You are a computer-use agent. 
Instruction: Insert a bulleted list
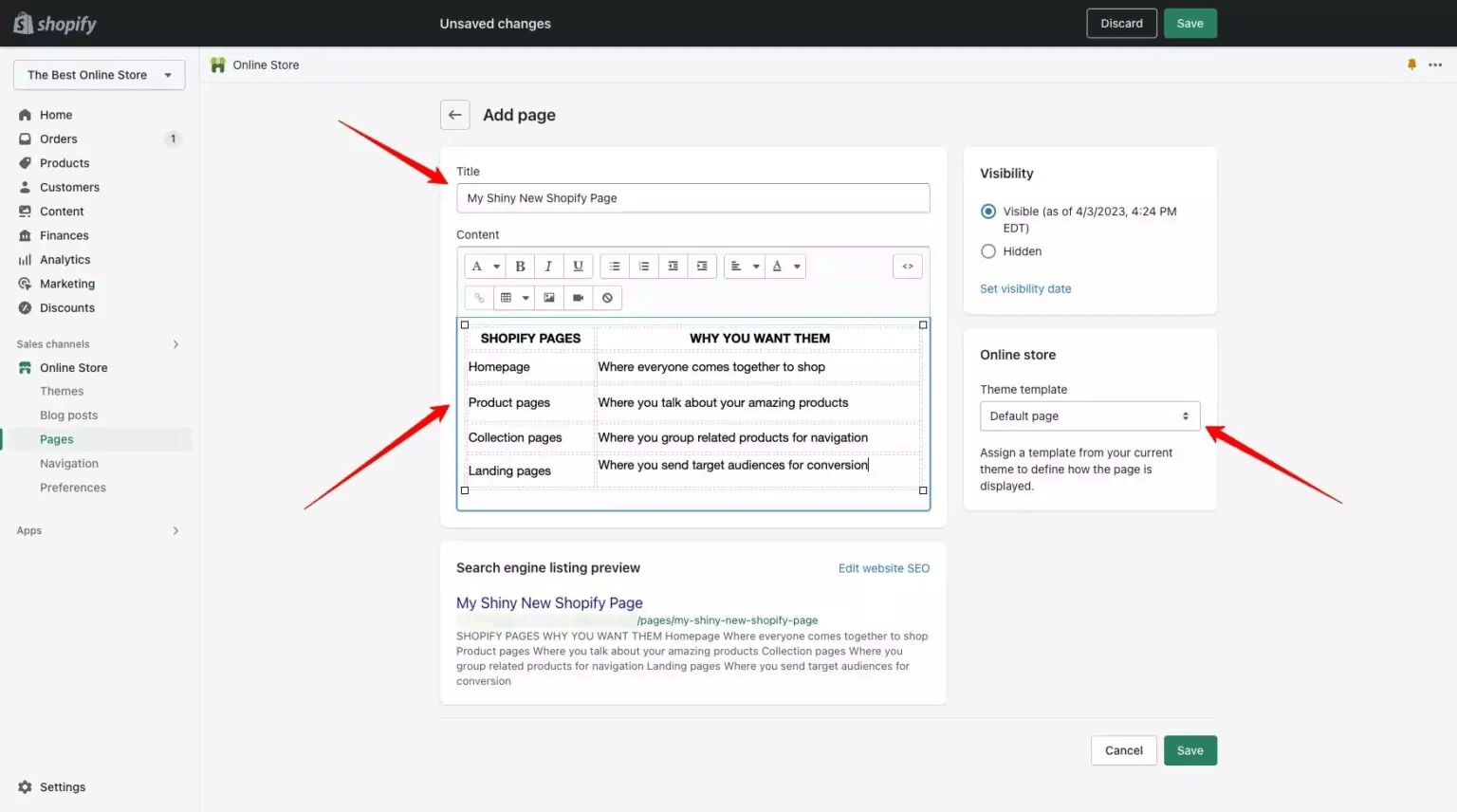pos(614,266)
